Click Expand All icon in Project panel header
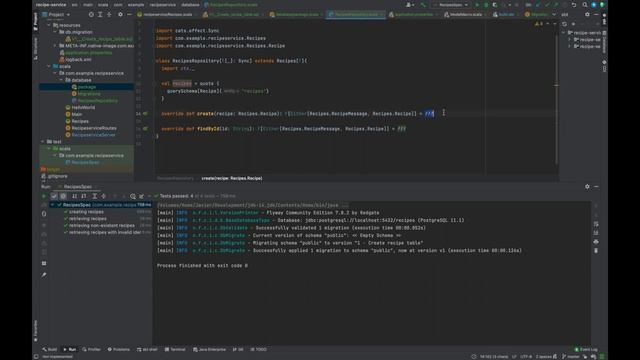The width and height of the screenshot is (640, 360). (100, 14)
